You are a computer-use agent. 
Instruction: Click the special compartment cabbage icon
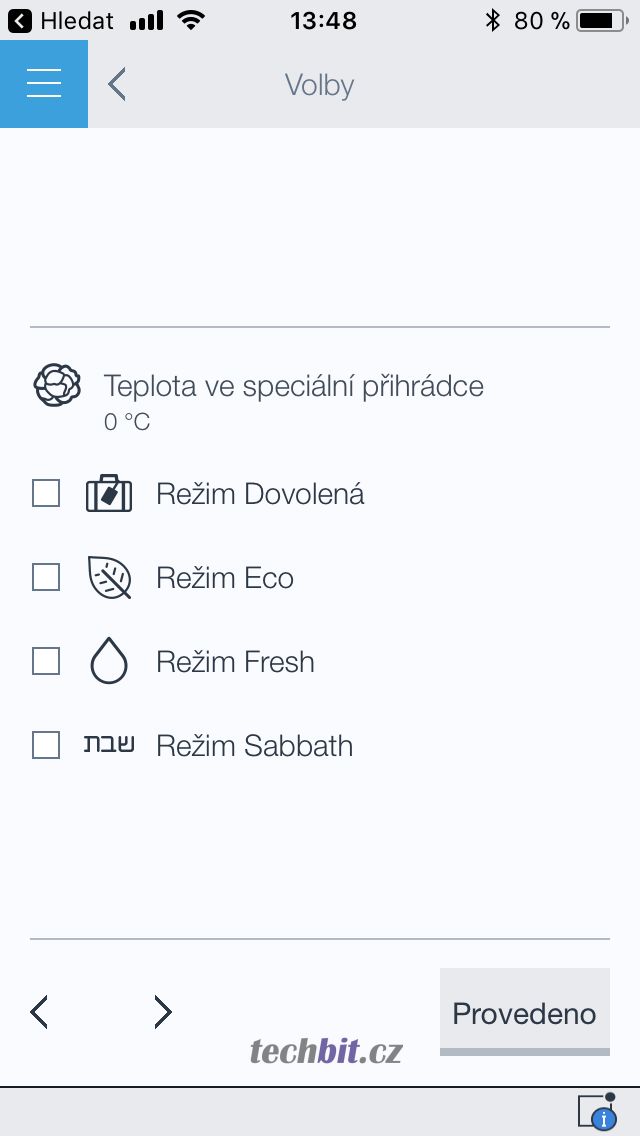click(x=58, y=385)
